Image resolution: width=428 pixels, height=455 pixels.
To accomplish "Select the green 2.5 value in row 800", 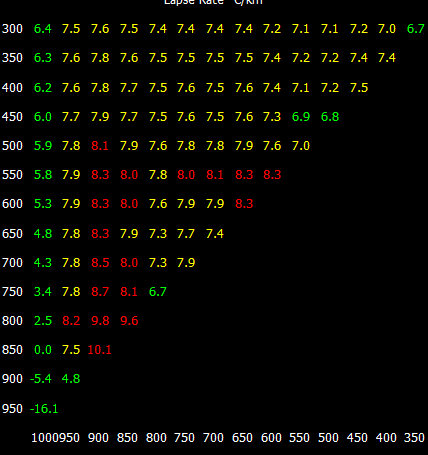I will 43,321.
